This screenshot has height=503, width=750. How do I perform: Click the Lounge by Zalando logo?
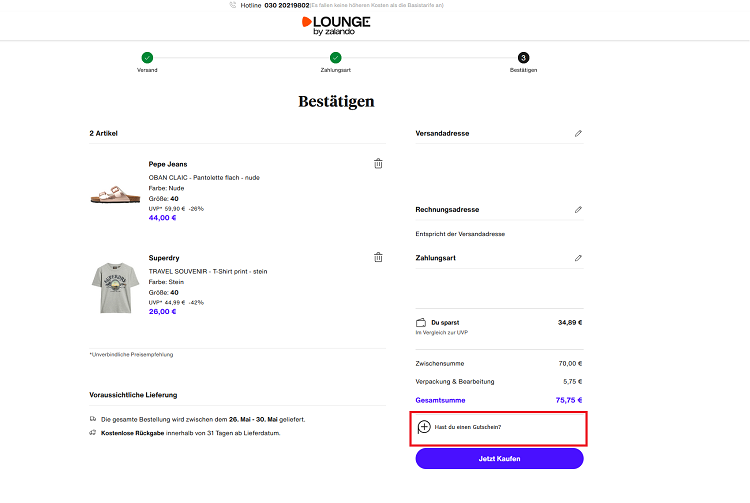(336, 25)
